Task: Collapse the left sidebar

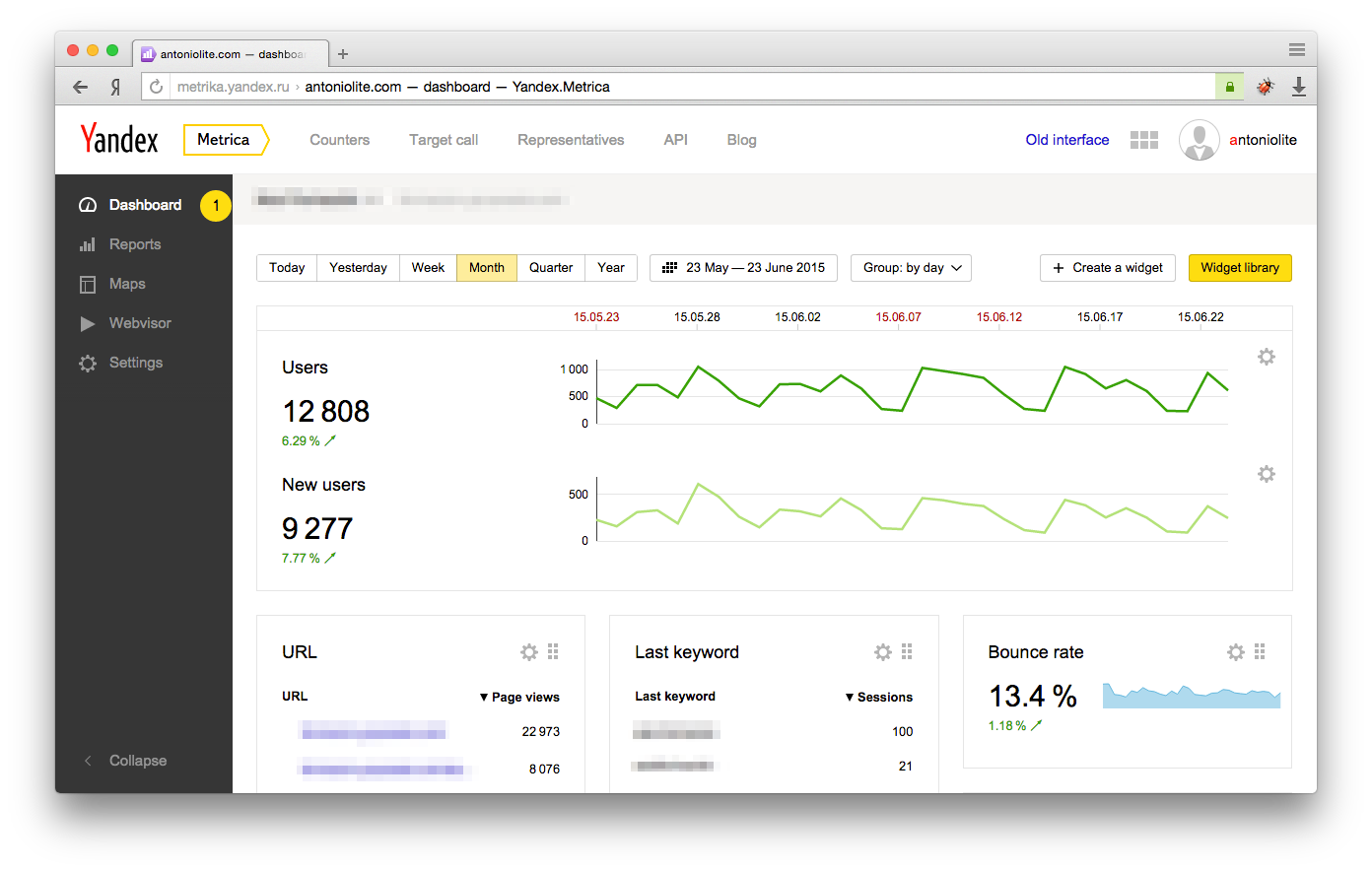Action: pyautogui.click(x=125, y=761)
